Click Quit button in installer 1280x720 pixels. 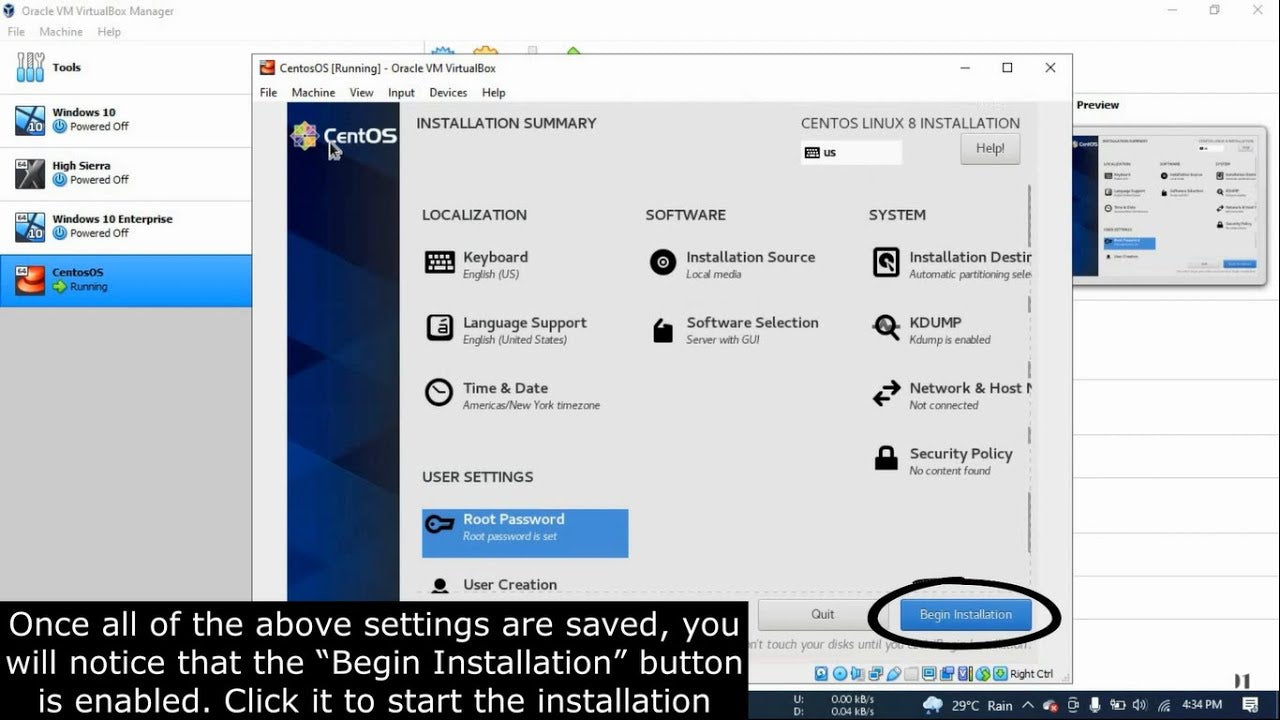(x=822, y=614)
